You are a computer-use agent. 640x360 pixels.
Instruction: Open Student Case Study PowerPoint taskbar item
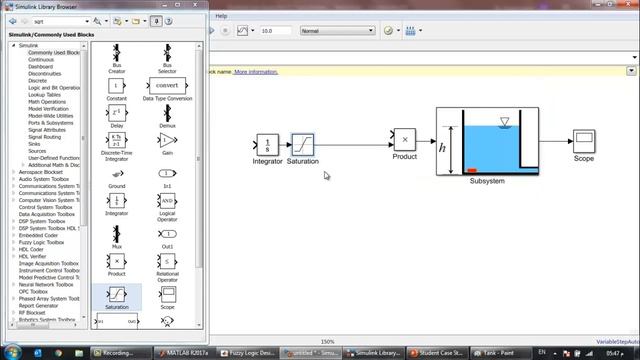[437, 353]
